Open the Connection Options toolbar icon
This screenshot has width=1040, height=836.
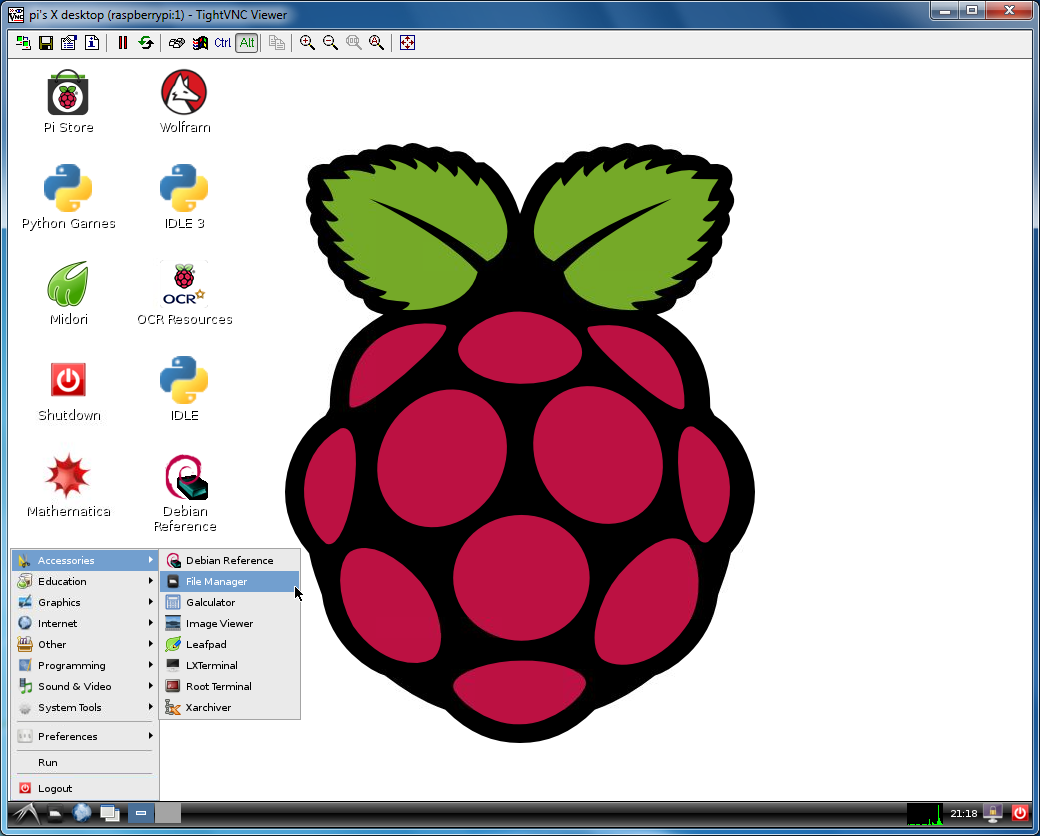coord(68,43)
